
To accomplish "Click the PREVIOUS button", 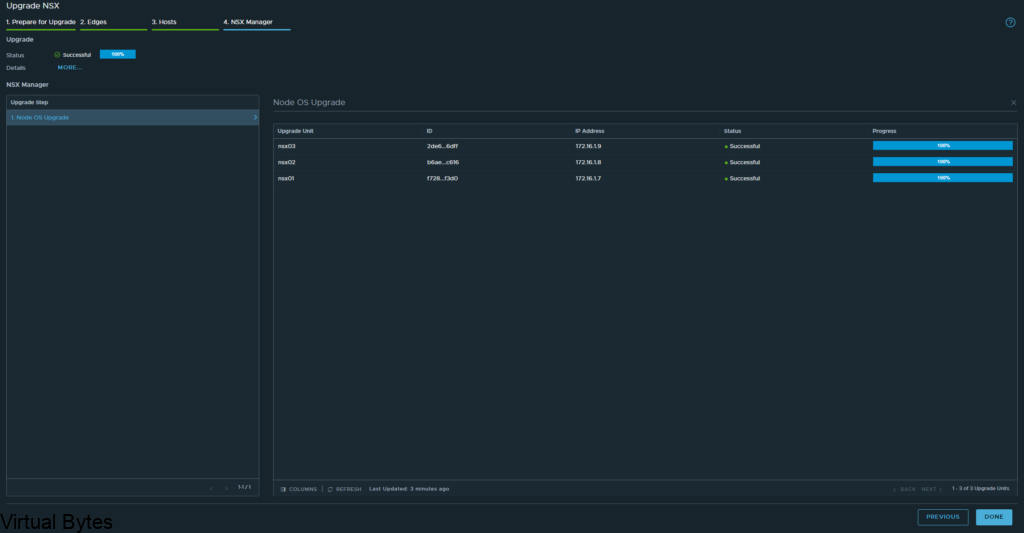I will (942, 517).
